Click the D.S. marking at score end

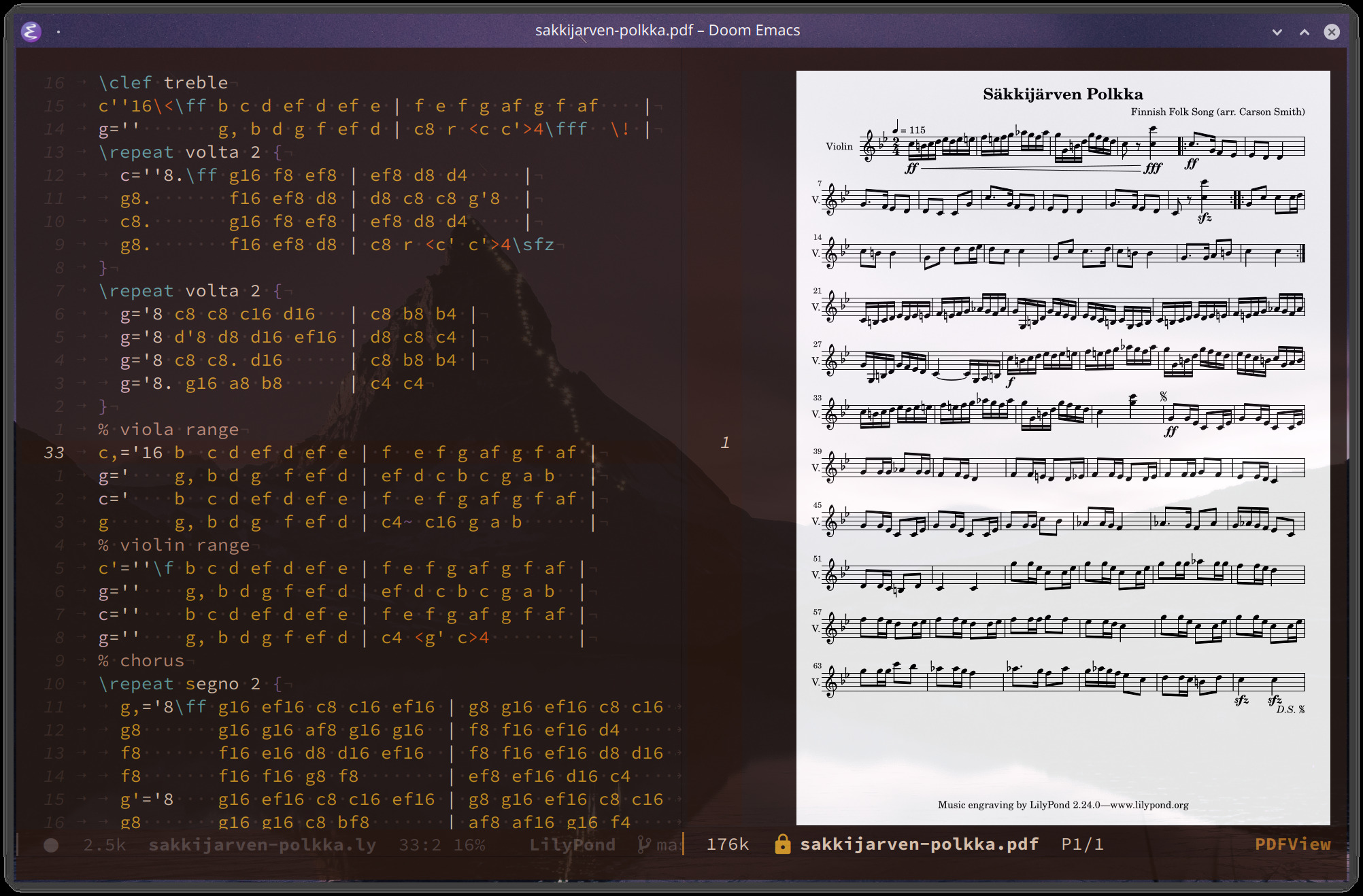click(1290, 709)
